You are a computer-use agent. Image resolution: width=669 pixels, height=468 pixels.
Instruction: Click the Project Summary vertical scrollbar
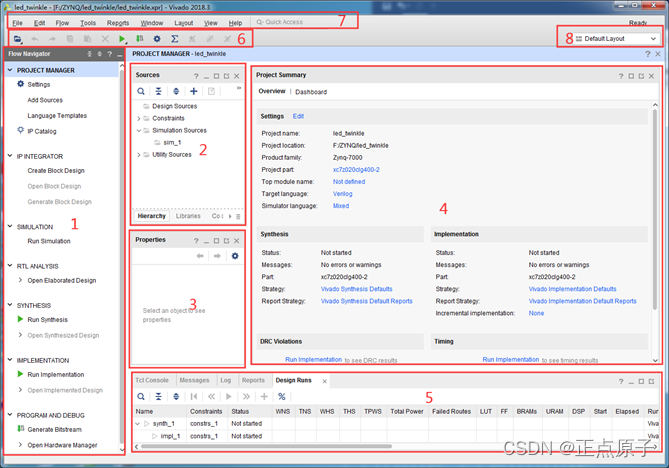[x=655, y=209]
